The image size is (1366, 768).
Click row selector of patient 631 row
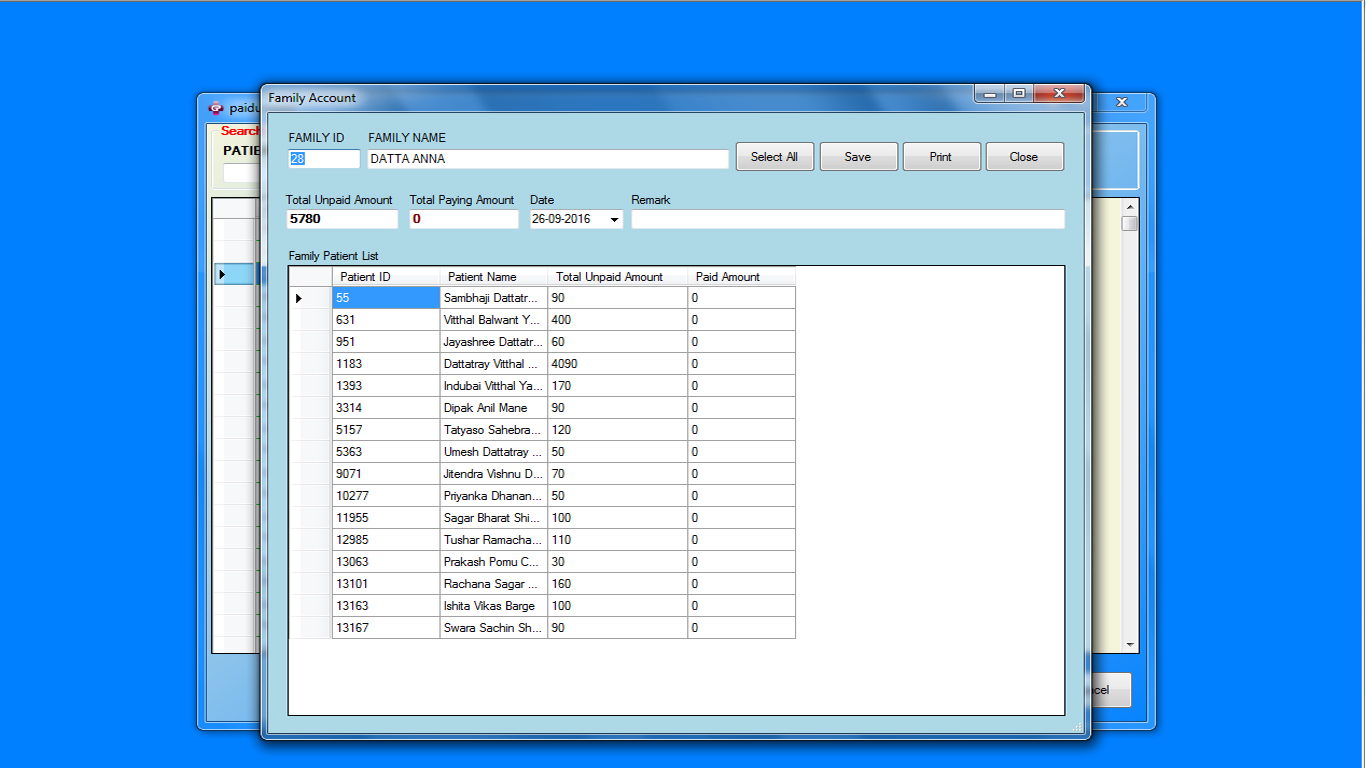tap(311, 320)
